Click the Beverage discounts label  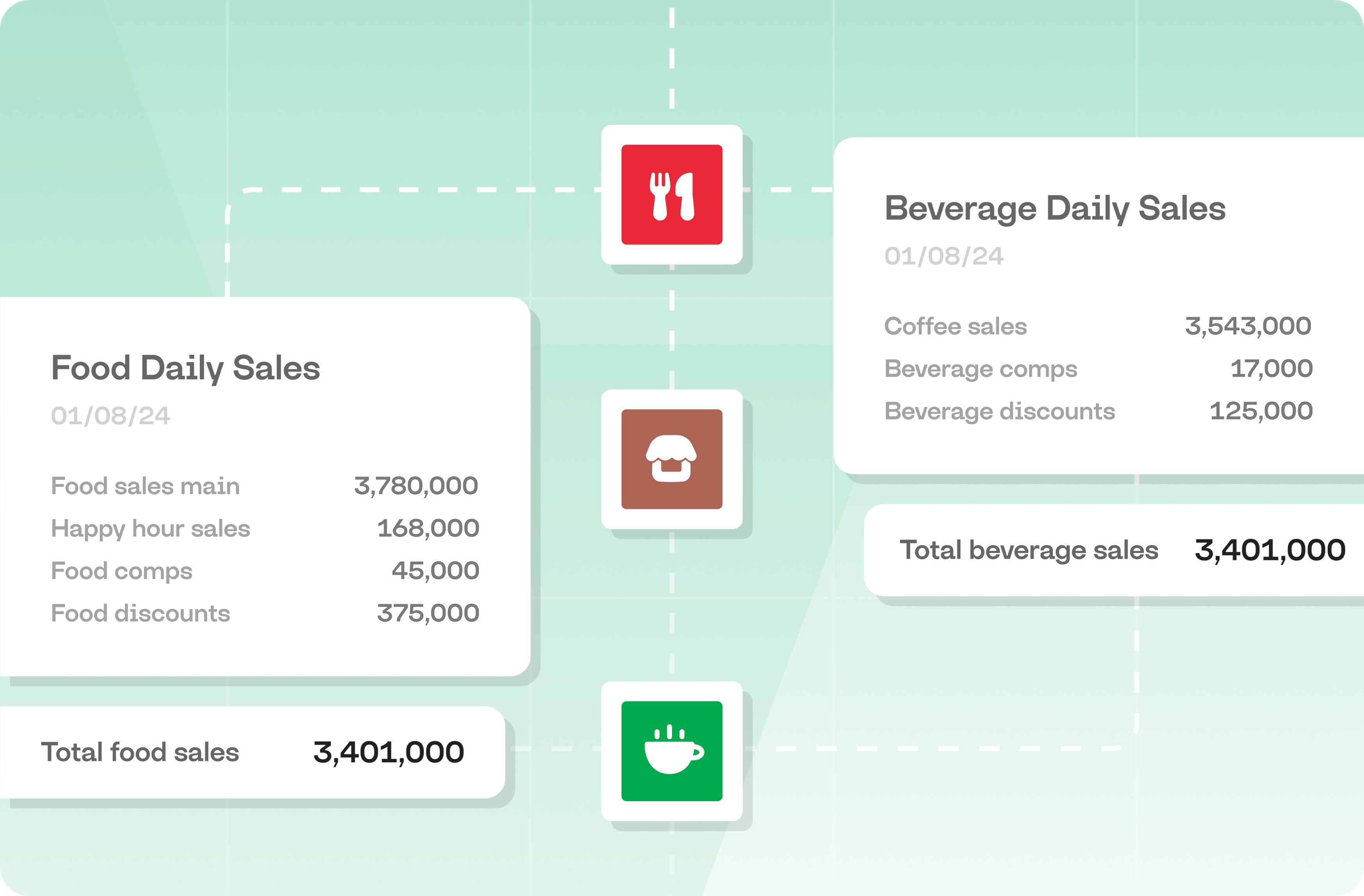[x=999, y=411]
